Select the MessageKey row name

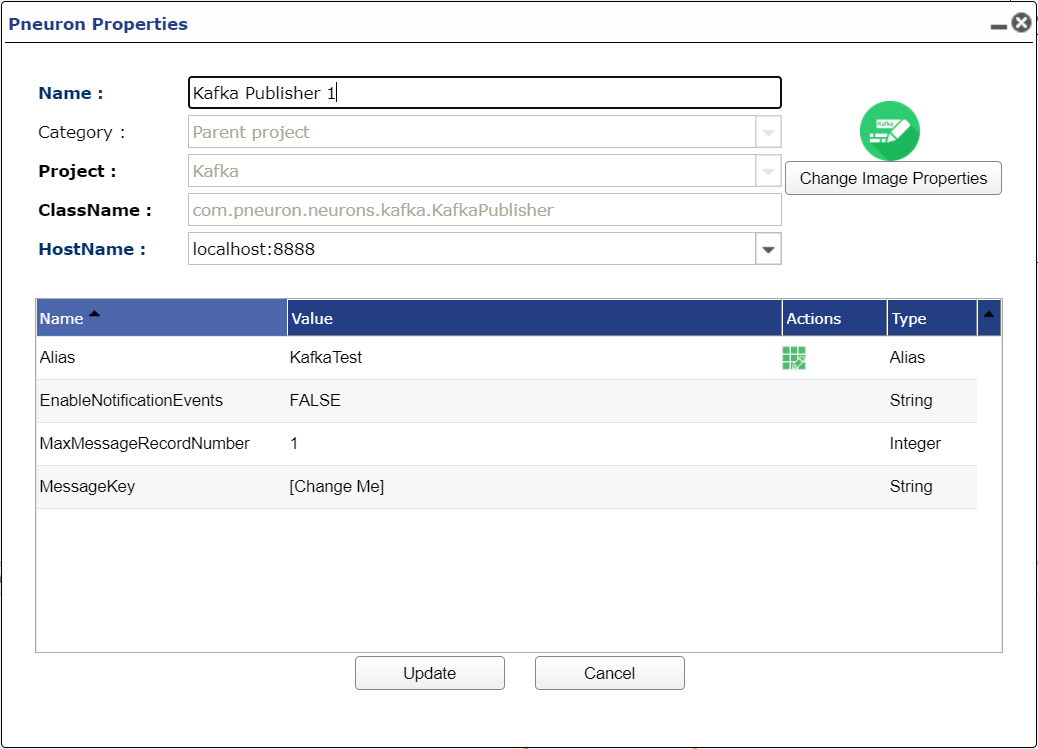[x=87, y=487]
